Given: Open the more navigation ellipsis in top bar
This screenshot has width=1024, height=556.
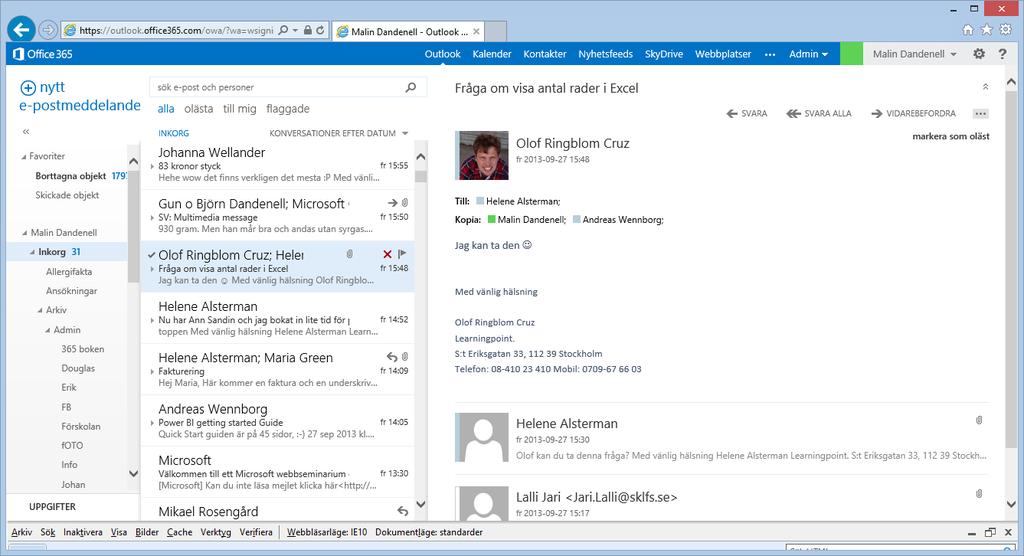Looking at the screenshot, I should [x=770, y=54].
